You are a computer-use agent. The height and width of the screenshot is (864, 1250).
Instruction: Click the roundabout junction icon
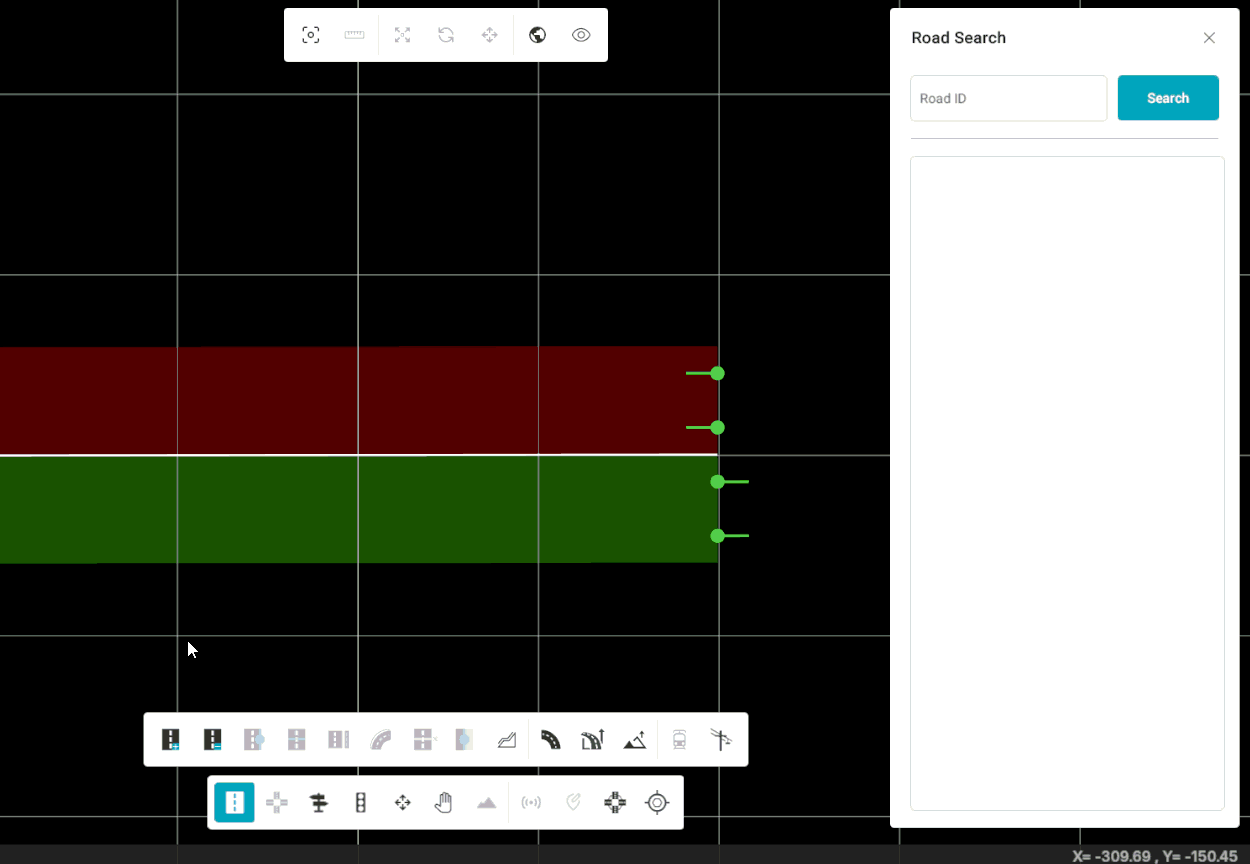pyautogui.click(x=615, y=802)
